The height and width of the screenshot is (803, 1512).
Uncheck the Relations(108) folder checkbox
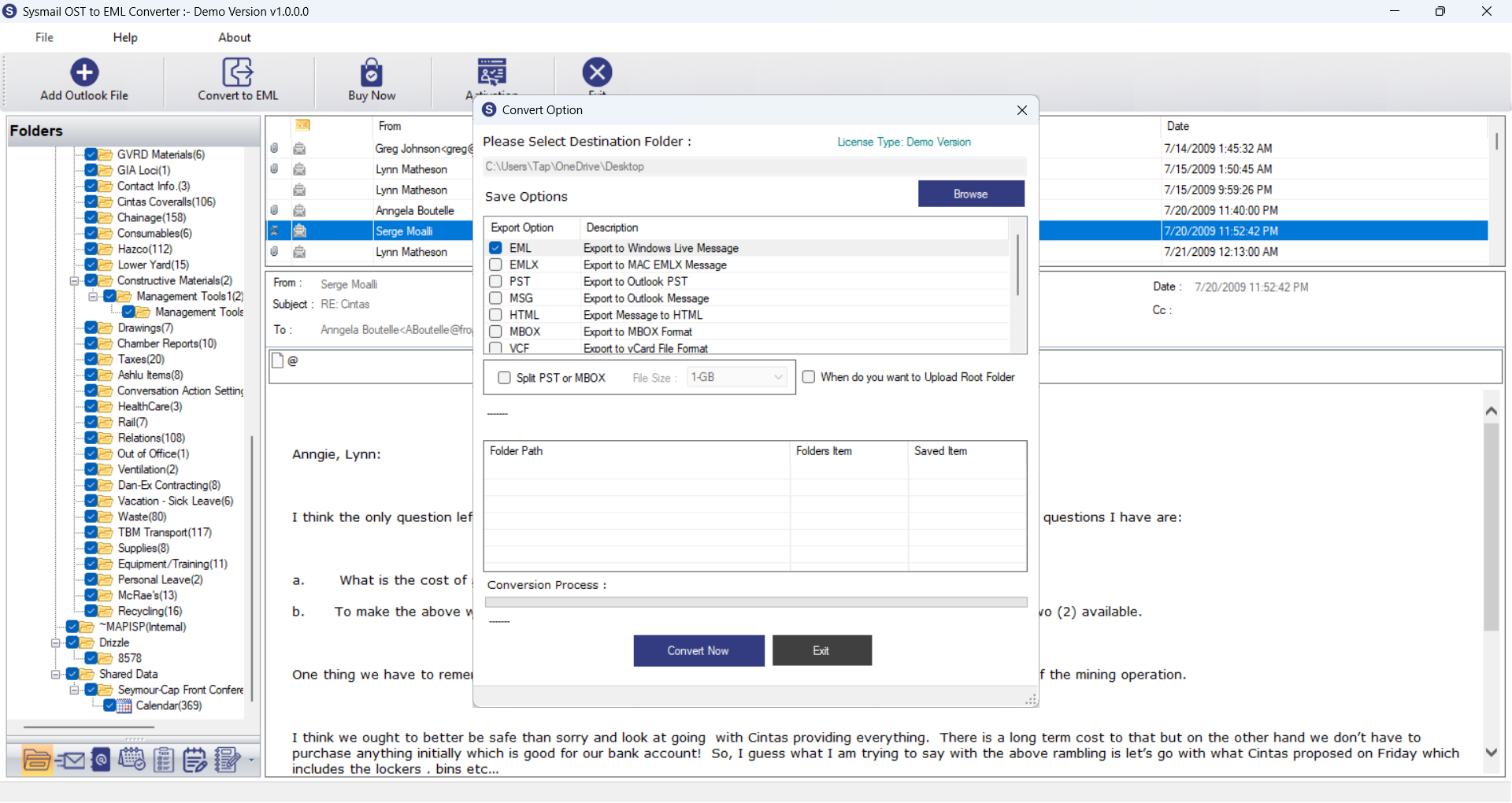[x=91, y=439]
